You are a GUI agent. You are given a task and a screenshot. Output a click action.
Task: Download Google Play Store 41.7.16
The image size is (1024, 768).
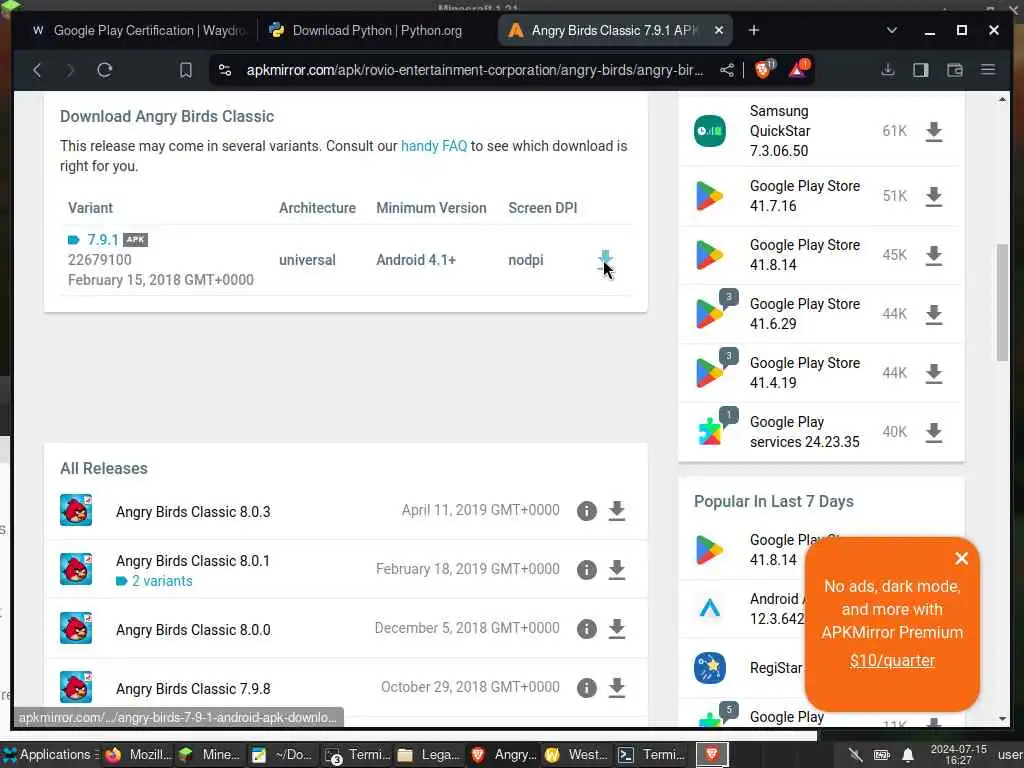934,196
